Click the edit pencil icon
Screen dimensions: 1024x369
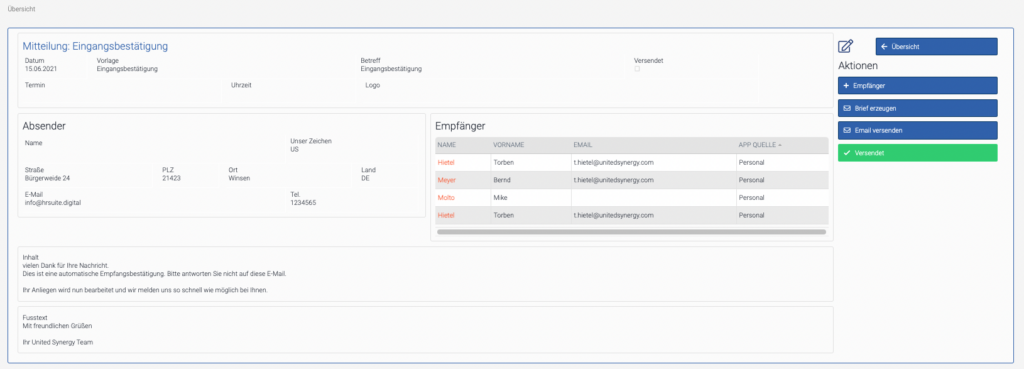846,46
